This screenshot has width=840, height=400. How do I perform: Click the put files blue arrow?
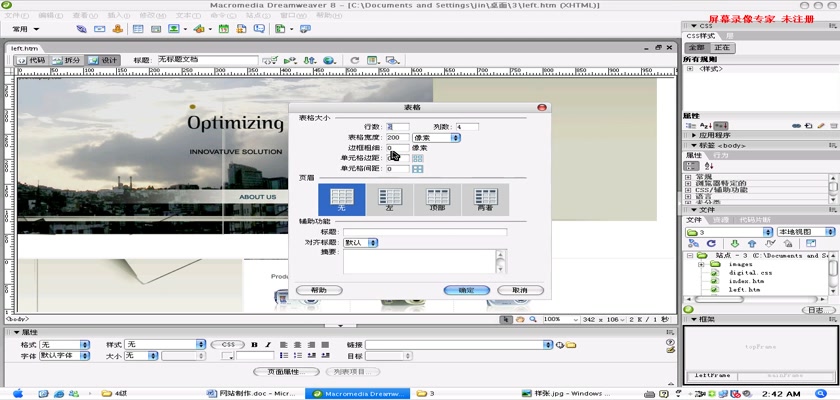752,244
